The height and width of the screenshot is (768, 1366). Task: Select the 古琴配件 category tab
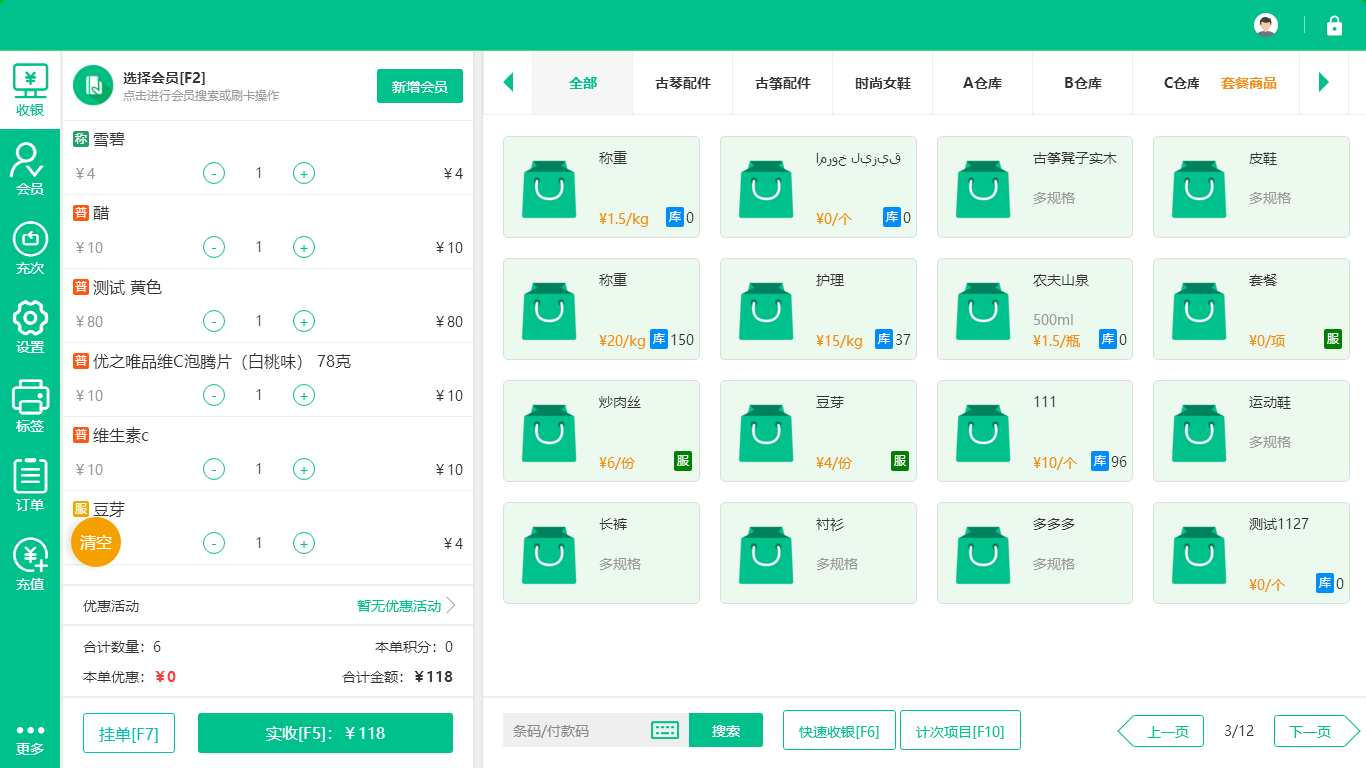[683, 83]
